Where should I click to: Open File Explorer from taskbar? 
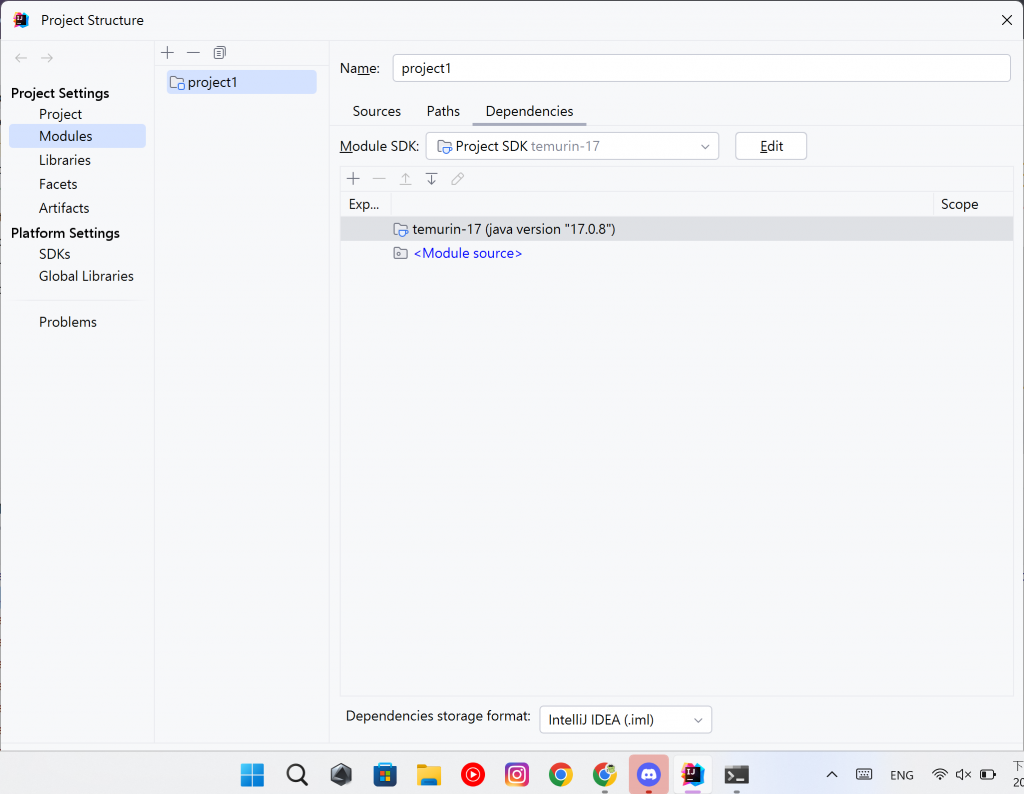tap(429, 775)
